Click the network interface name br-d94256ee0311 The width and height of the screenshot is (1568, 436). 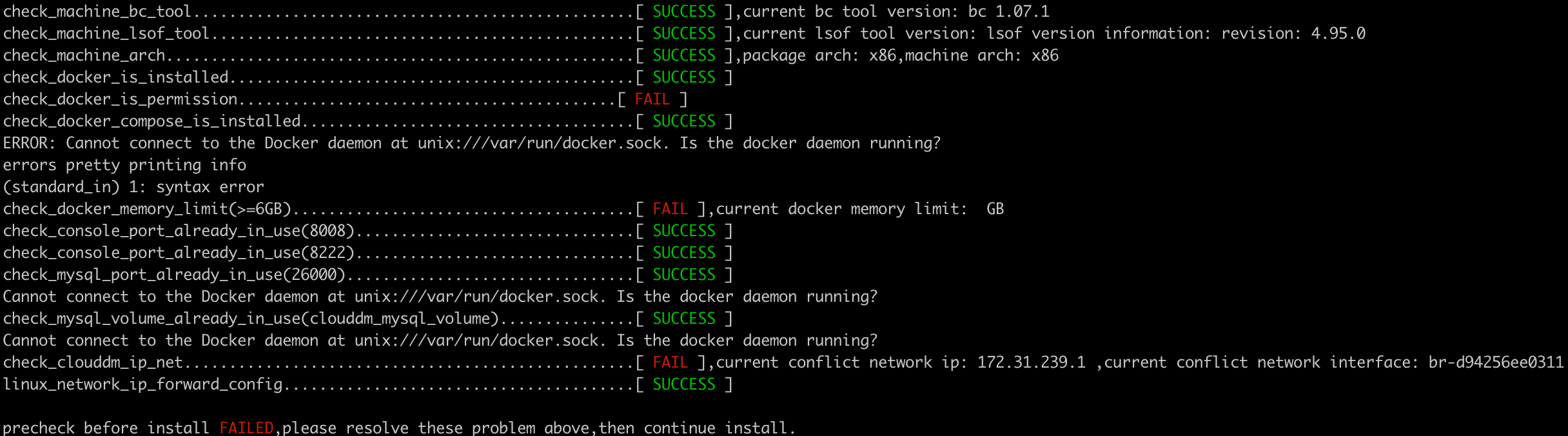[x=1496, y=362]
